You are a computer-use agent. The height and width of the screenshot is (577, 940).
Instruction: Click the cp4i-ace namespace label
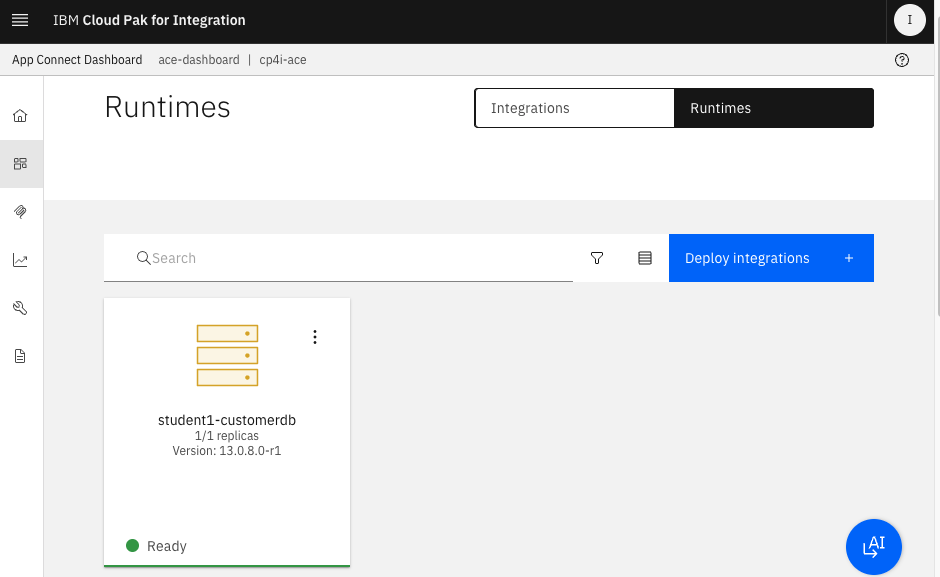[x=282, y=60]
